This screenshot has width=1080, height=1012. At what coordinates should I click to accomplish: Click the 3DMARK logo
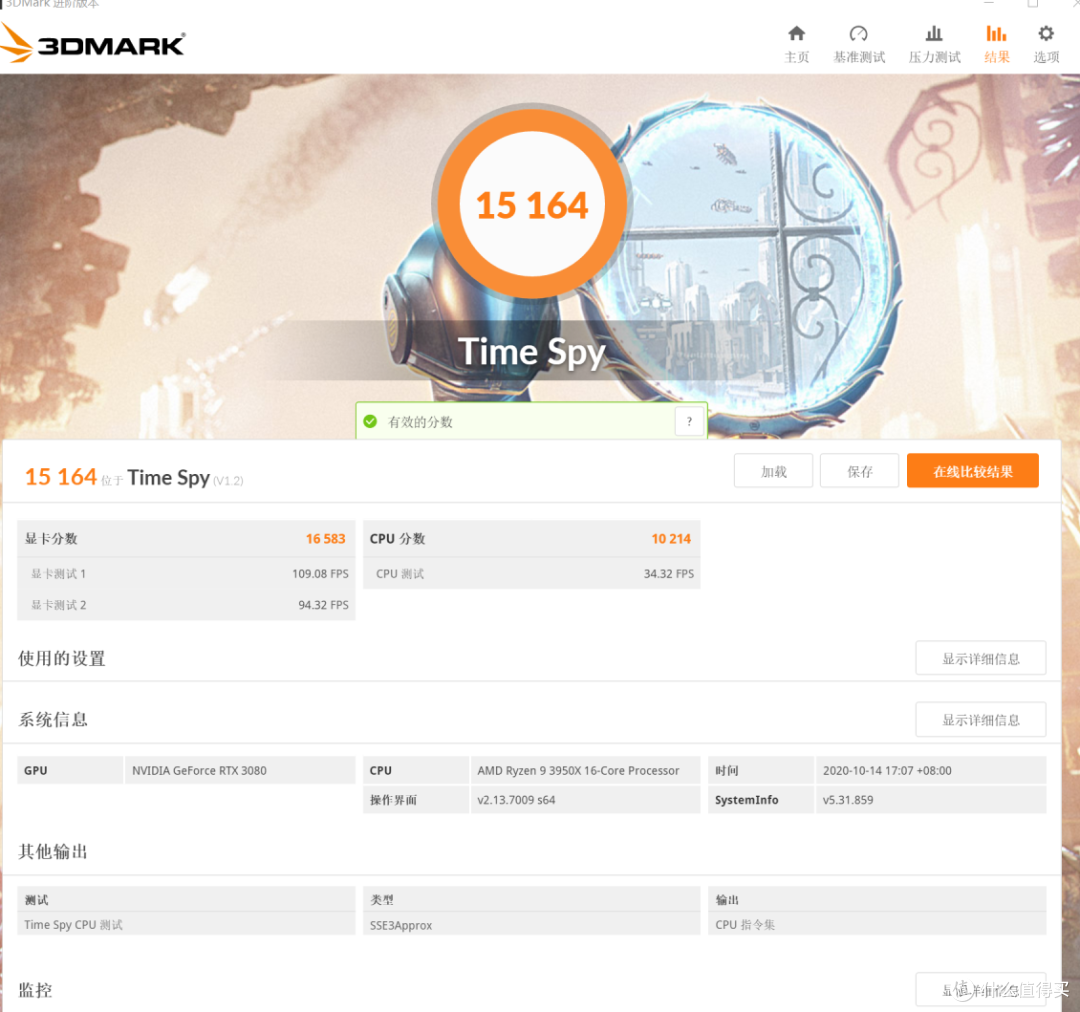(x=92, y=44)
